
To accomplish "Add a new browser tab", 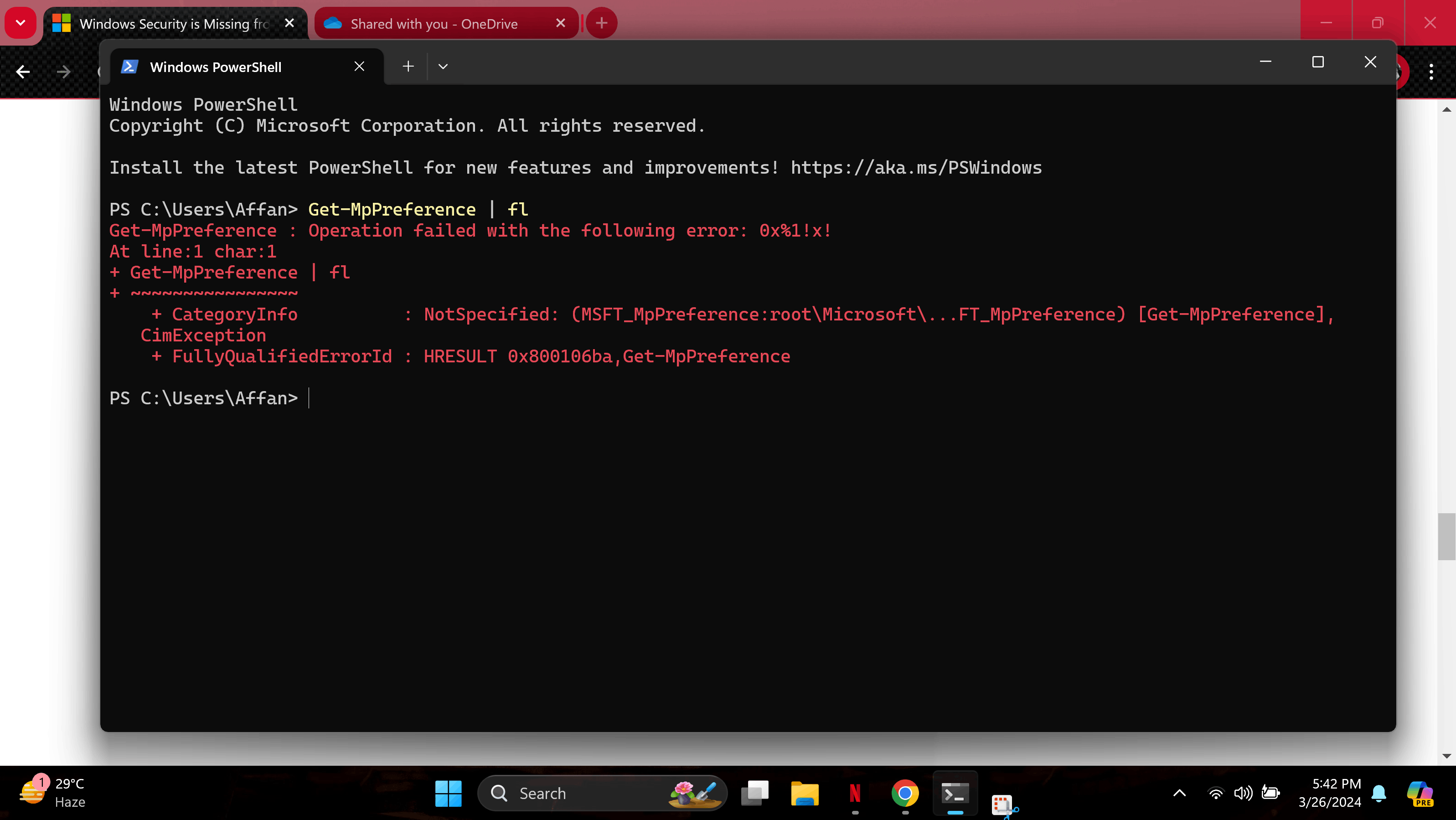I will [601, 23].
